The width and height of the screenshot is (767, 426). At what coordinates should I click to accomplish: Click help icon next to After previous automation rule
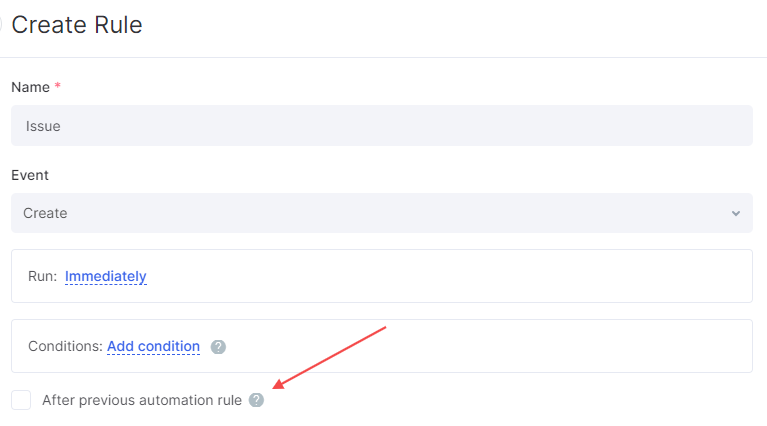[x=256, y=400]
